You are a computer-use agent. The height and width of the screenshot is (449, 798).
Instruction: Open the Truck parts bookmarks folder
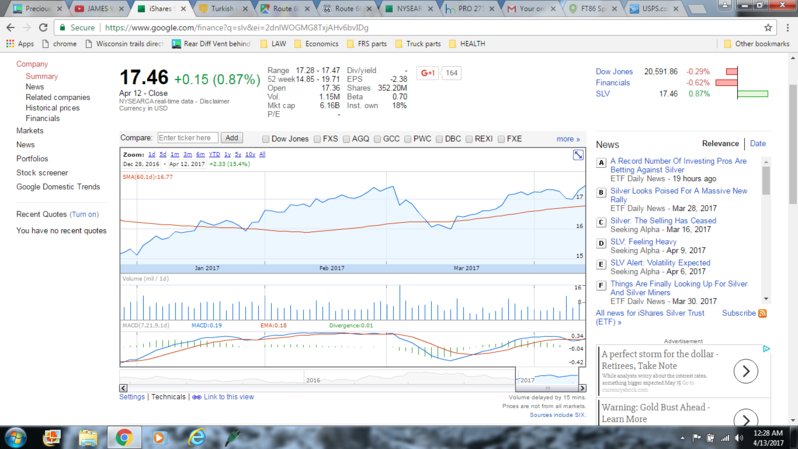418,44
